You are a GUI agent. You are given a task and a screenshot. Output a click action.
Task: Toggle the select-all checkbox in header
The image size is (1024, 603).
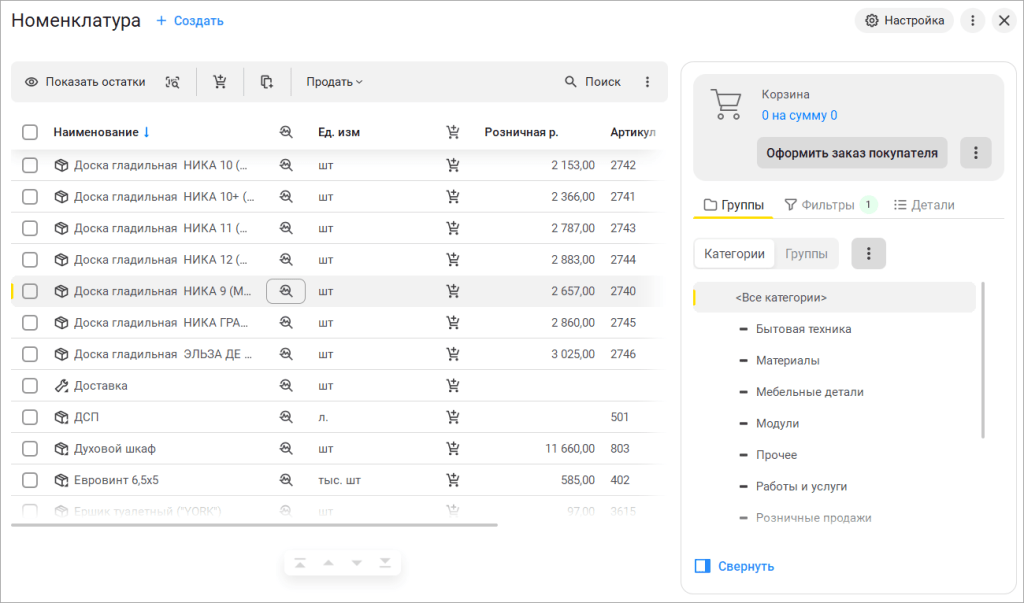30,132
